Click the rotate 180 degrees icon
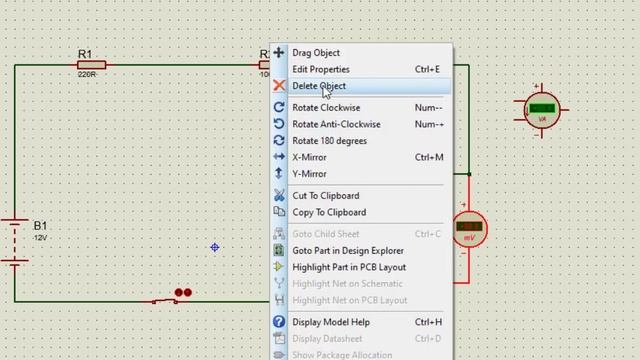 [279, 140]
